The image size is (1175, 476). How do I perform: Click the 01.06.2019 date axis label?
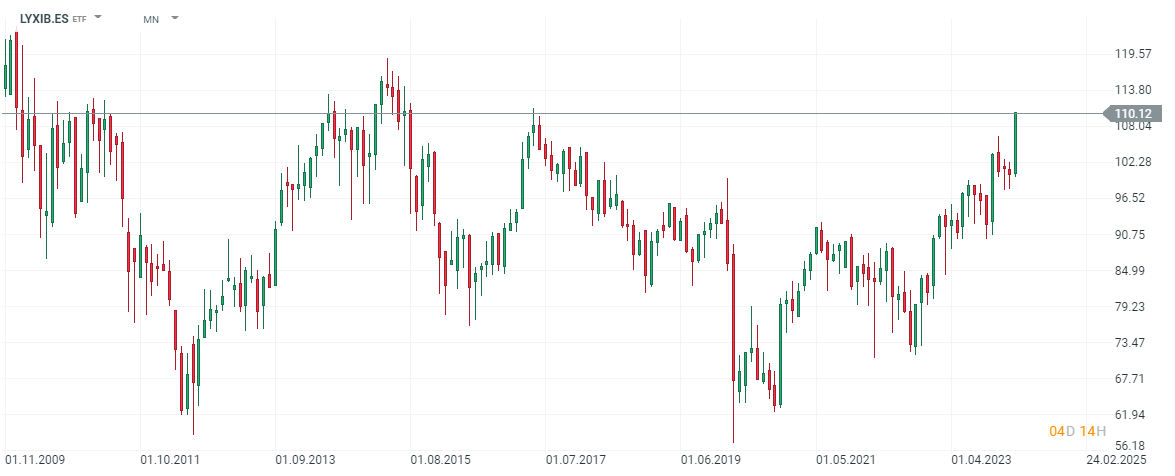pyautogui.click(x=710, y=460)
